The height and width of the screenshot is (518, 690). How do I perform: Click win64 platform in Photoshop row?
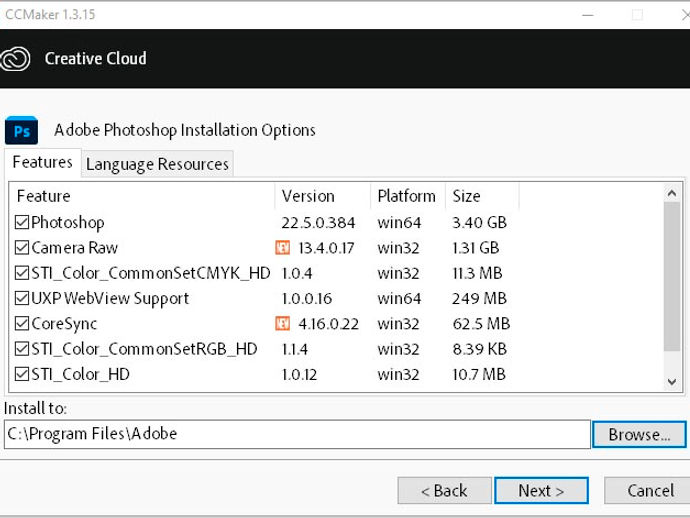point(399,223)
